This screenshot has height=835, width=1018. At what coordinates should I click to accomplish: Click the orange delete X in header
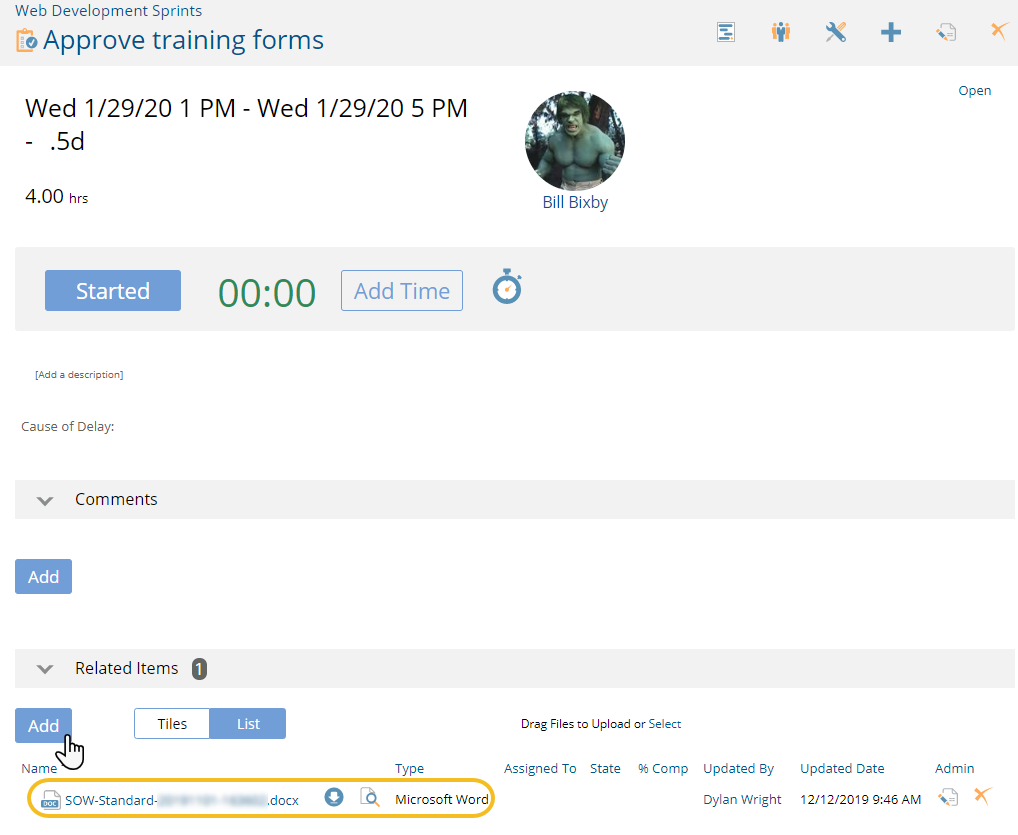click(x=1000, y=31)
